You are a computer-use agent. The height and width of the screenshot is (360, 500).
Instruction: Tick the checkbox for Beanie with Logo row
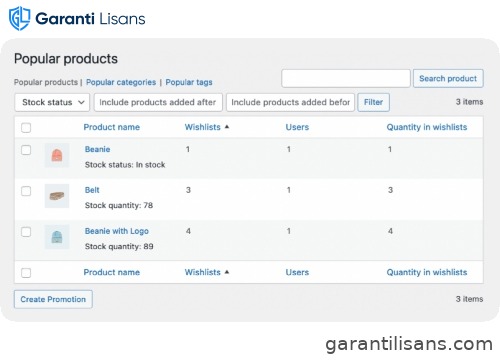26,232
